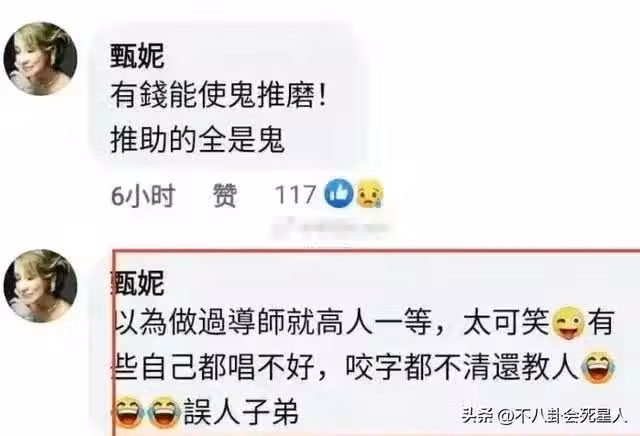Open the top comment's profile avatar
Screen dimensions: 640x436
point(40,59)
